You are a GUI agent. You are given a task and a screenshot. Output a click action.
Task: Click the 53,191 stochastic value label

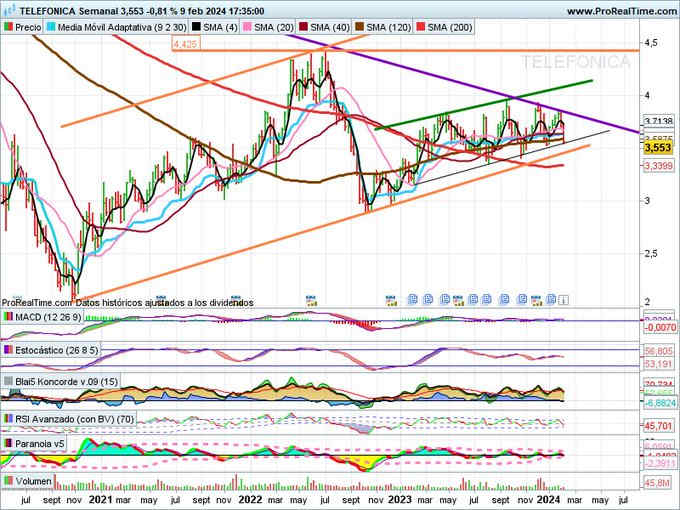tap(658, 364)
